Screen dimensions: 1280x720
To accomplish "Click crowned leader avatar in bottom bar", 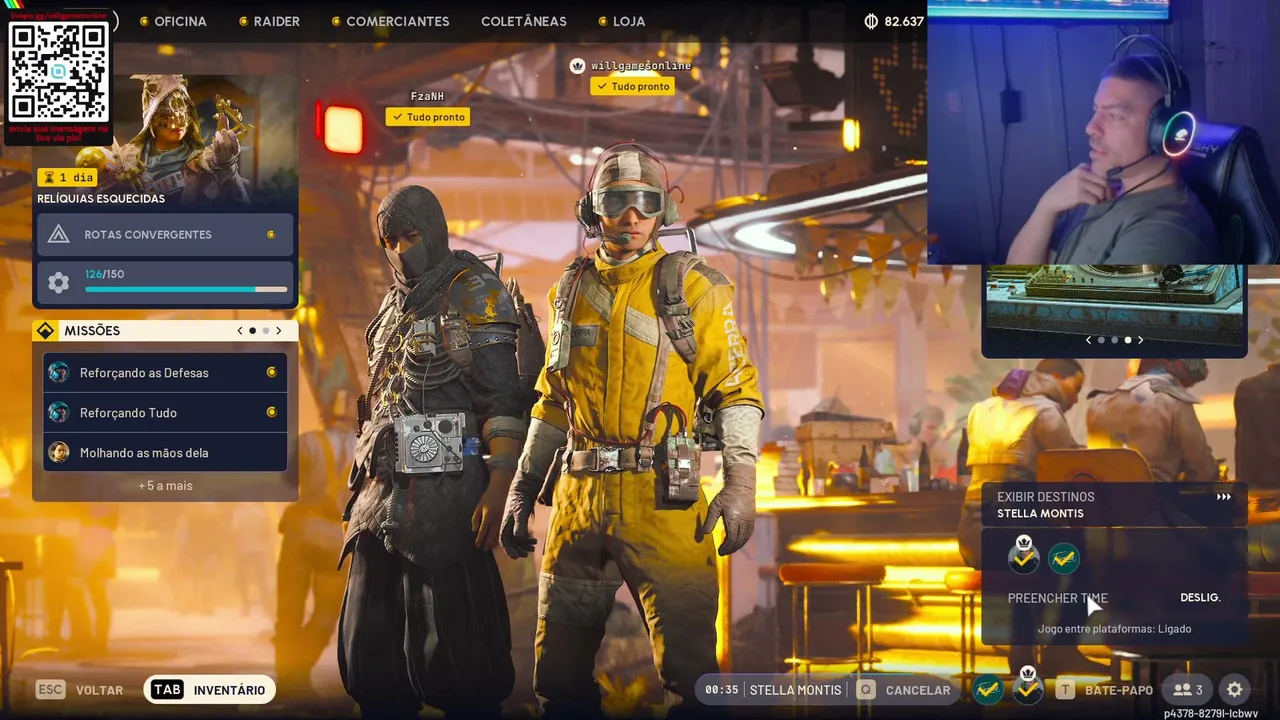I will 1028,688.
